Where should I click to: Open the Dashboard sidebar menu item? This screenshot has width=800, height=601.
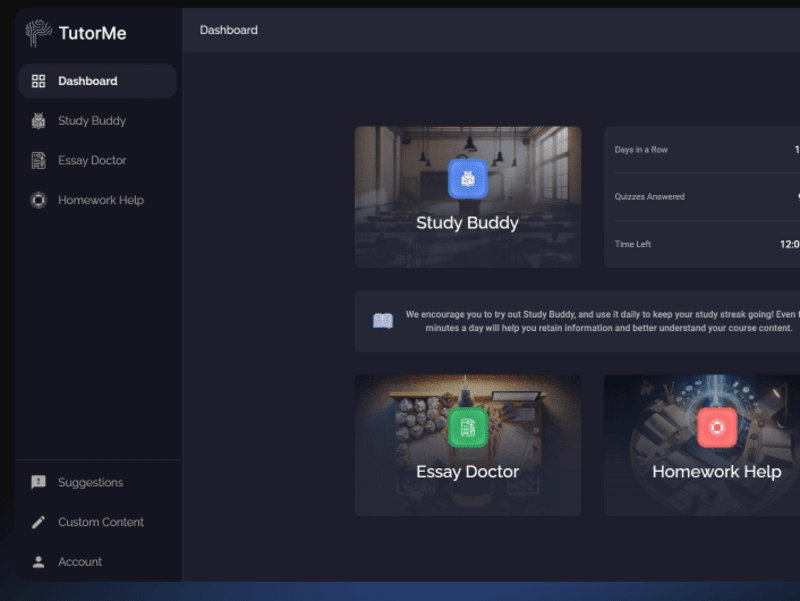(97, 81)
